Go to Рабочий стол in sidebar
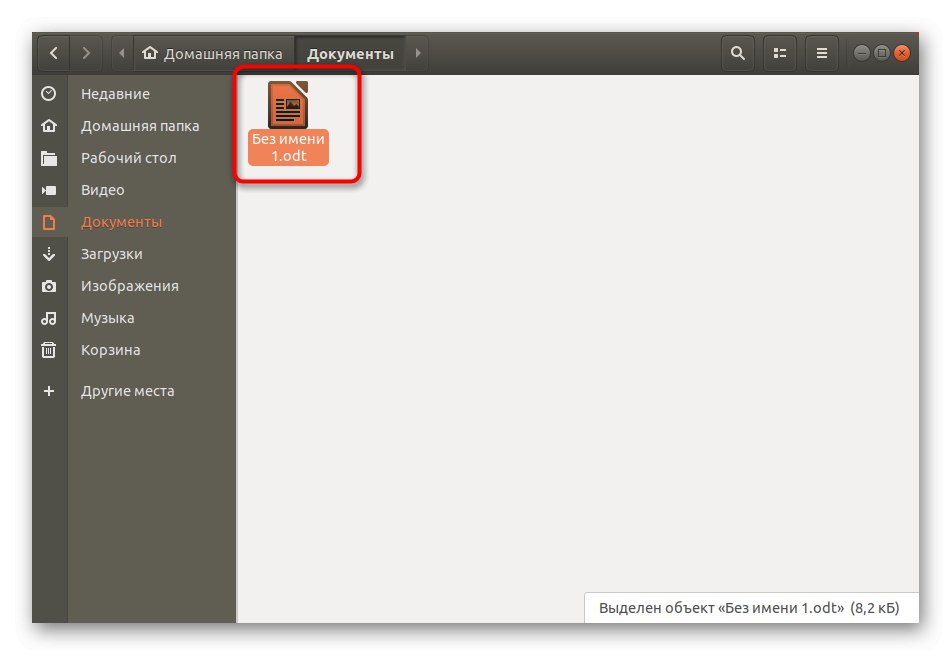The width and height of the screenshot is (951, 655). tap(129, 158)
